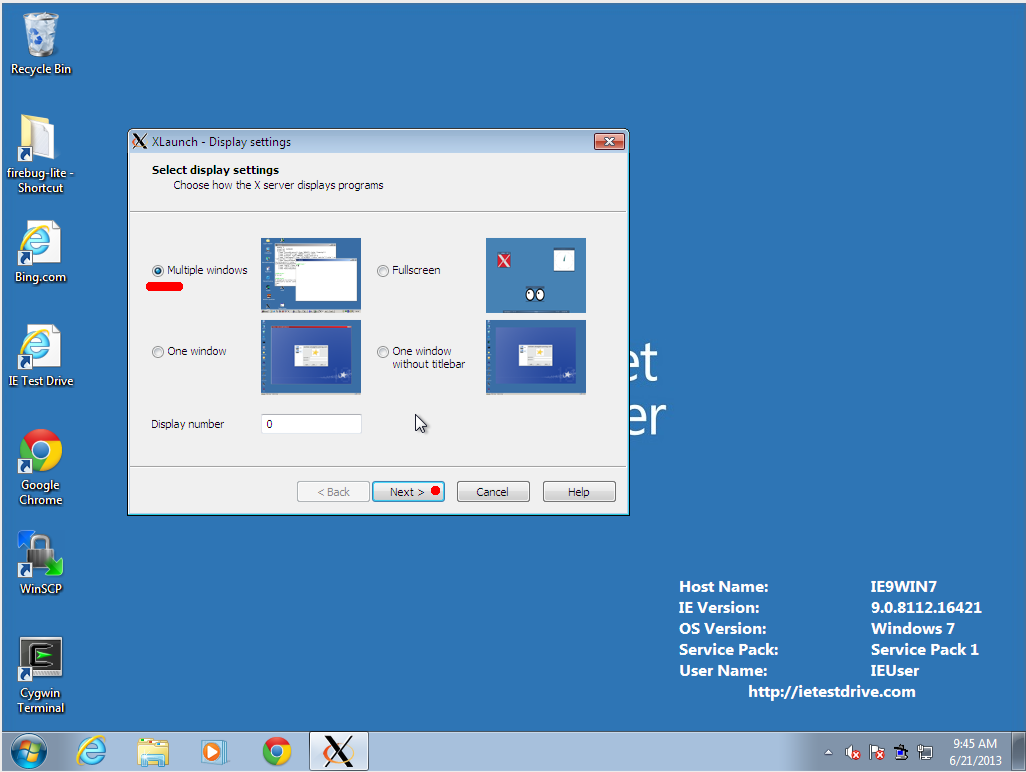
Task: Click the One window preview image
Action: (x=311, y=357)
